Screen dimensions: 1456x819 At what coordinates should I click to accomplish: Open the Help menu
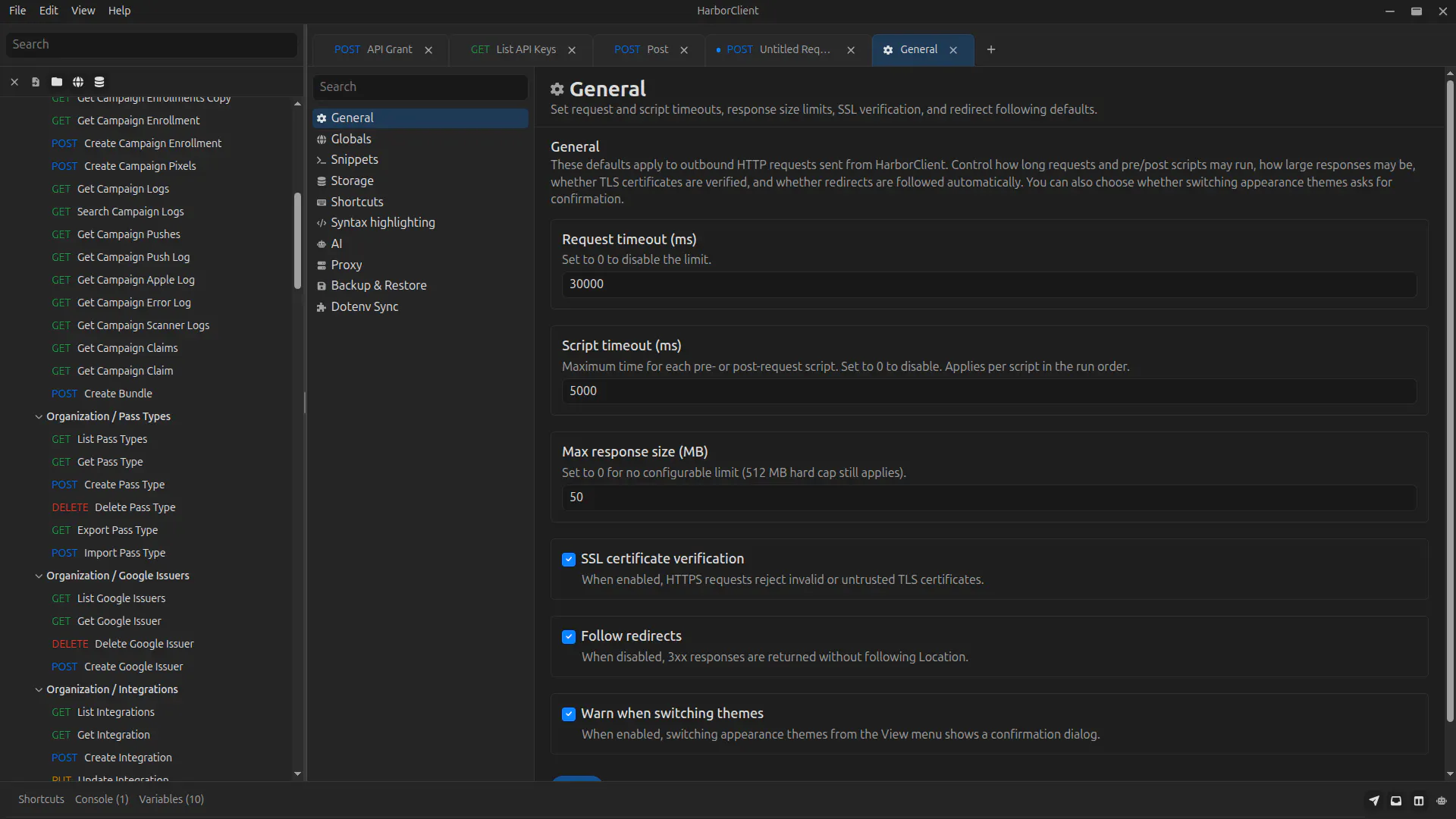119,11
